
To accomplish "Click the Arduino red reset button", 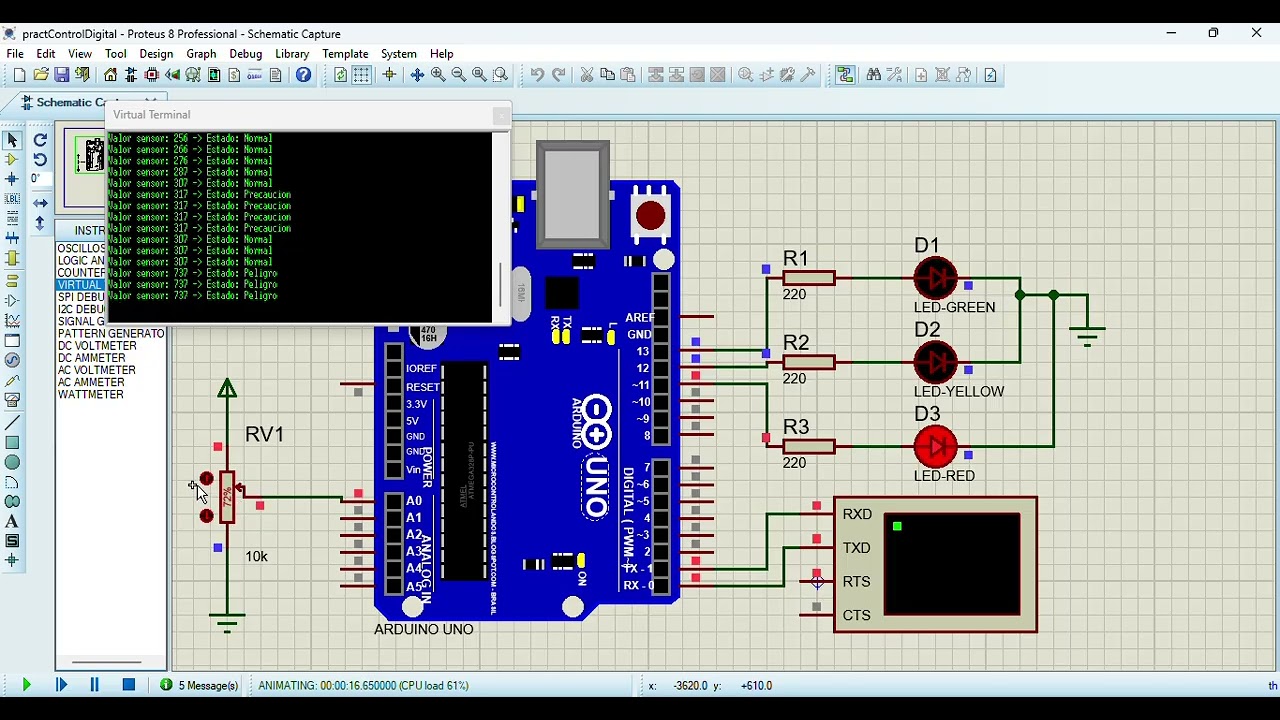I will pos(650,215).
